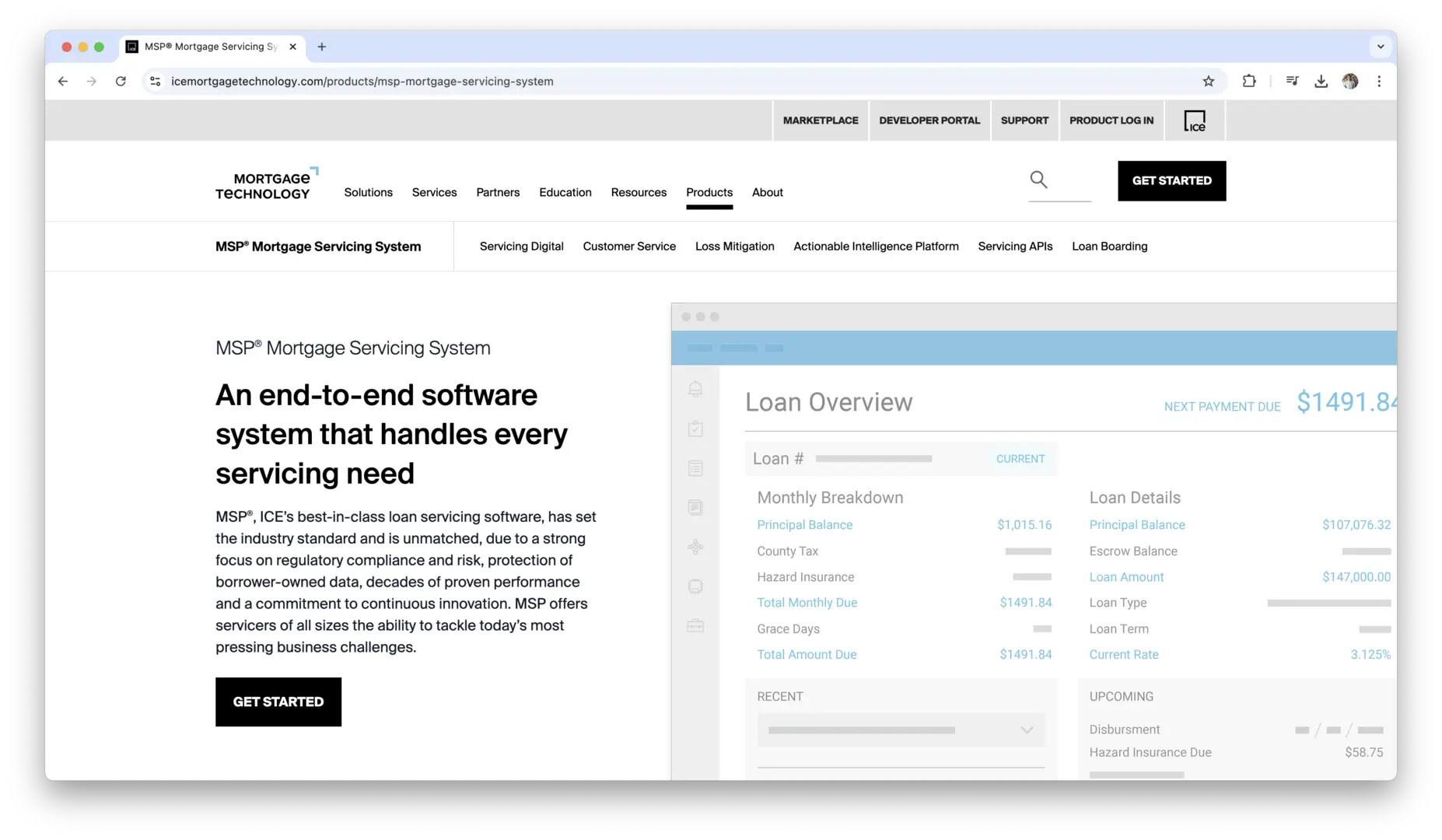The width and height of the screenshot is (1442, 840).
Task: Open the Resources menu
Action: point(639,192)
